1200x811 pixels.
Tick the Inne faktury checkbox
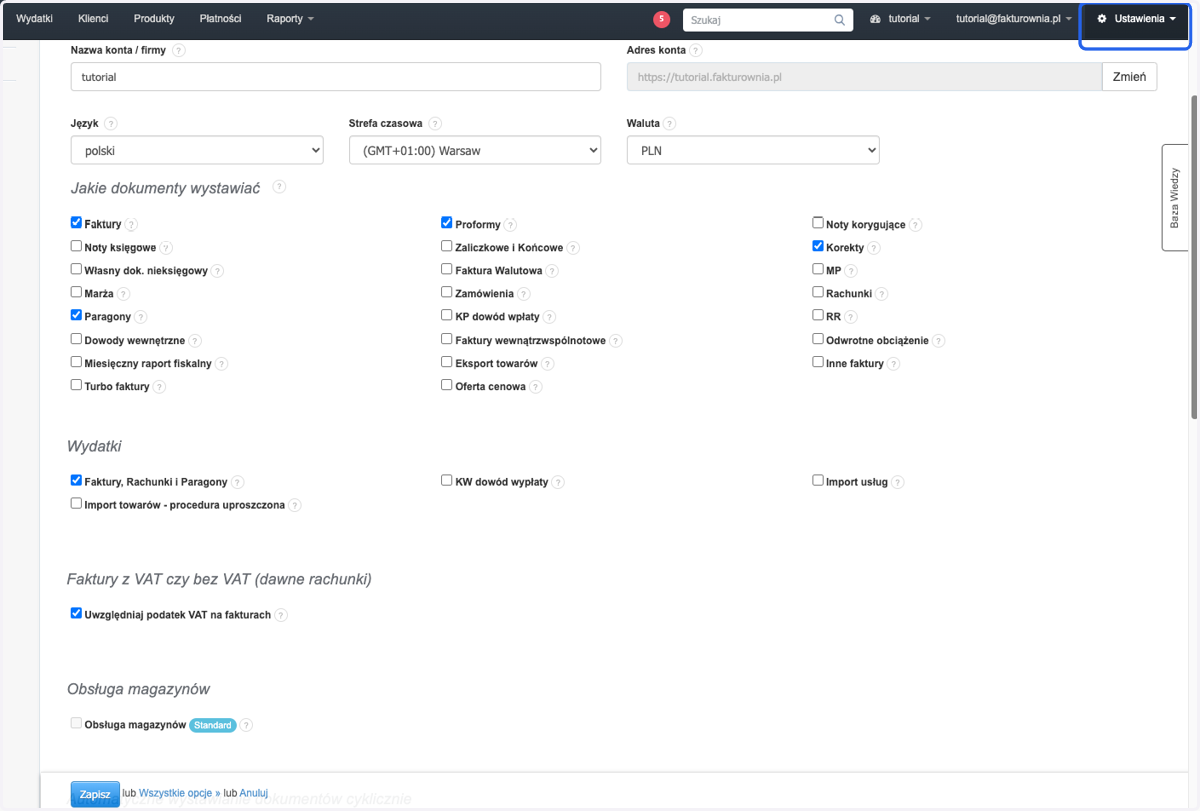pyautogui.click(x=818, y=362)
